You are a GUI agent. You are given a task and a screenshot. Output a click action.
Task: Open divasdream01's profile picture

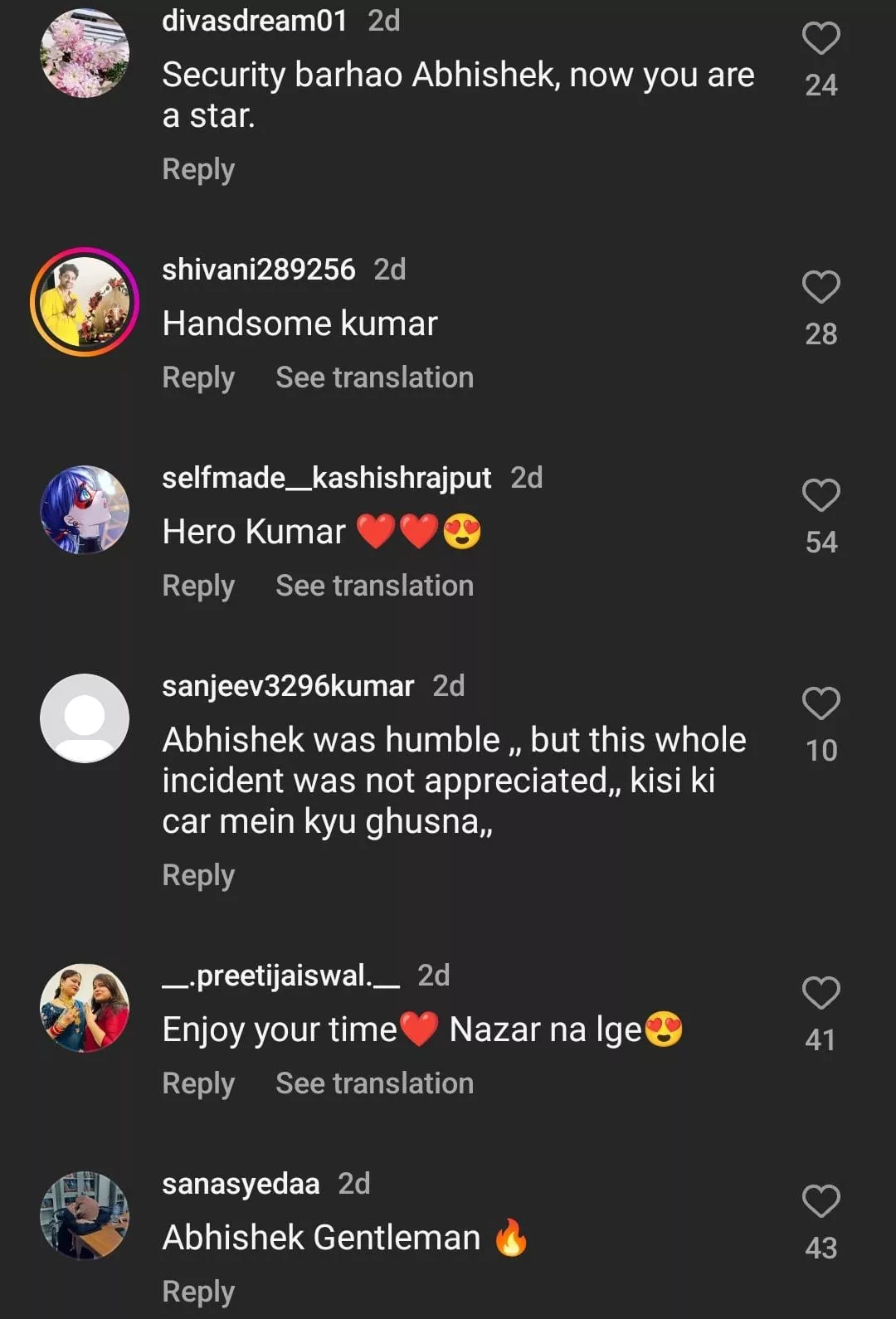85,54
